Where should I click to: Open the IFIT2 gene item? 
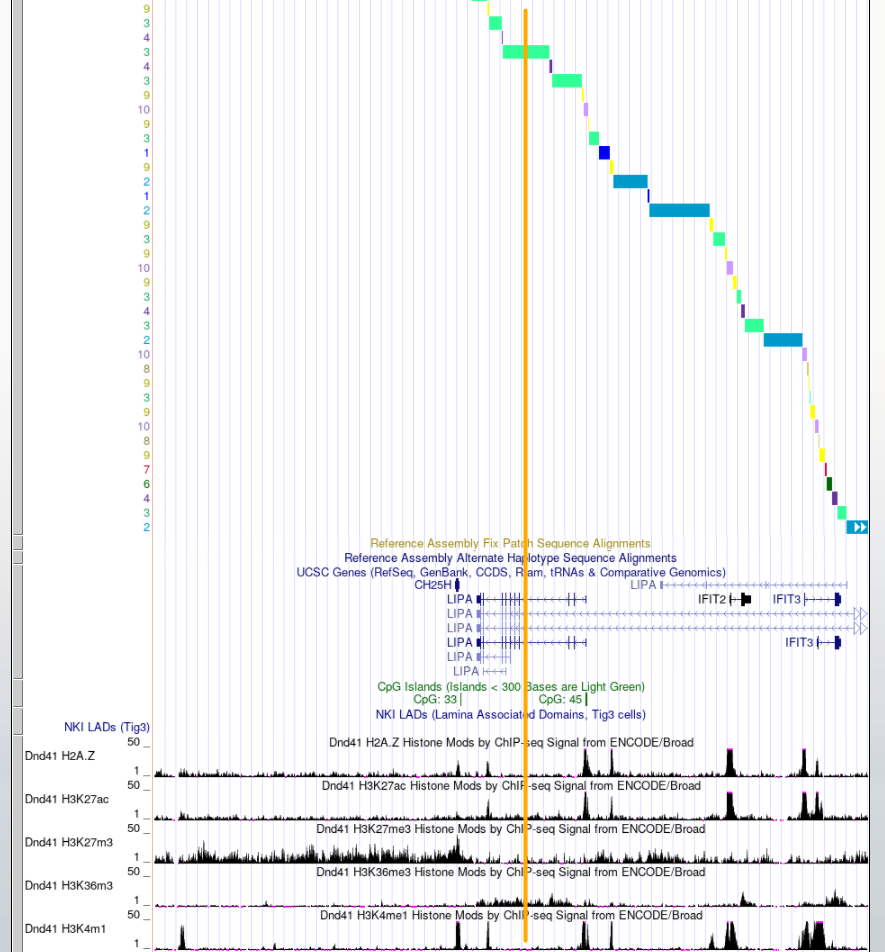click(724, 599)
